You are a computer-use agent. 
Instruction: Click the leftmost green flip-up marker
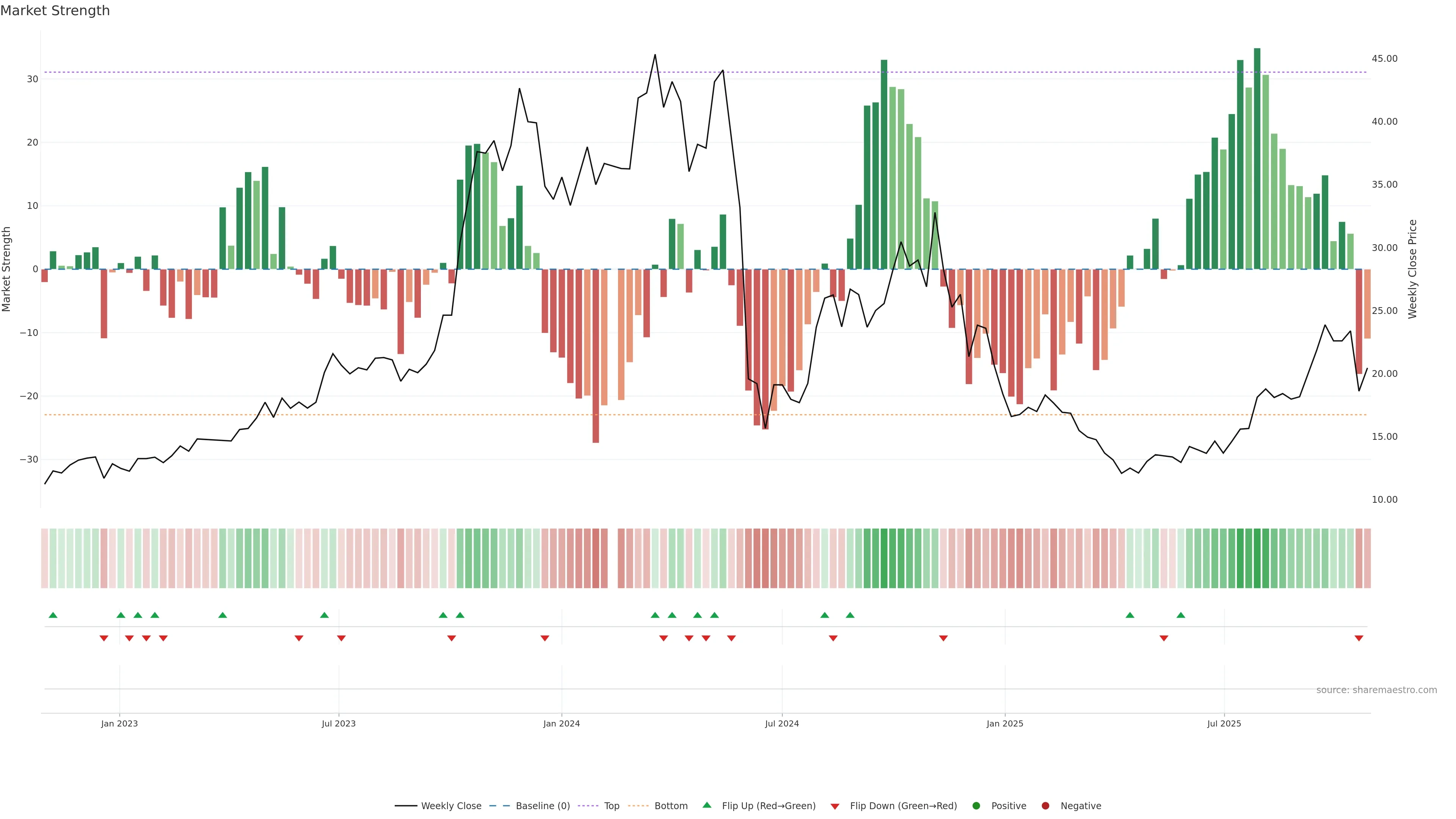coord(53,615)
